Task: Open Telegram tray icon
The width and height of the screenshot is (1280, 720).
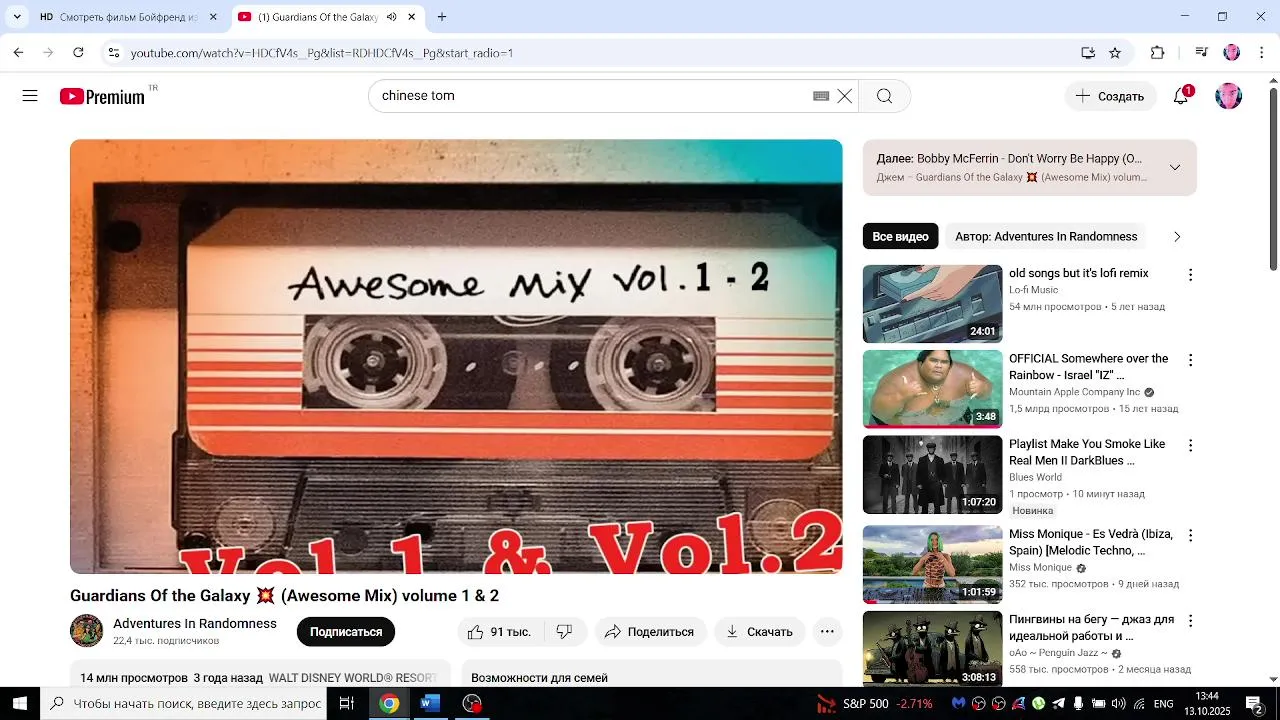Action: pyautogui.click(x=1058, y=704)
